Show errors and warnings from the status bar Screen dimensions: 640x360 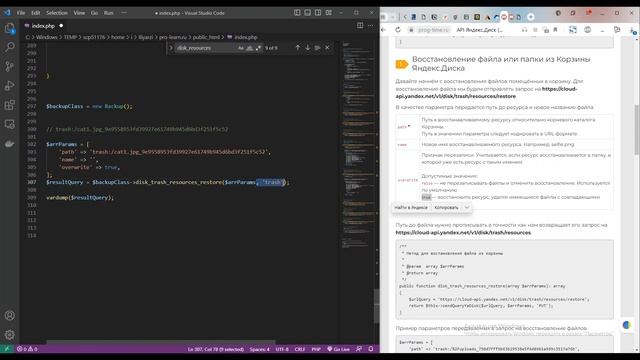click(x=27, y=349)
